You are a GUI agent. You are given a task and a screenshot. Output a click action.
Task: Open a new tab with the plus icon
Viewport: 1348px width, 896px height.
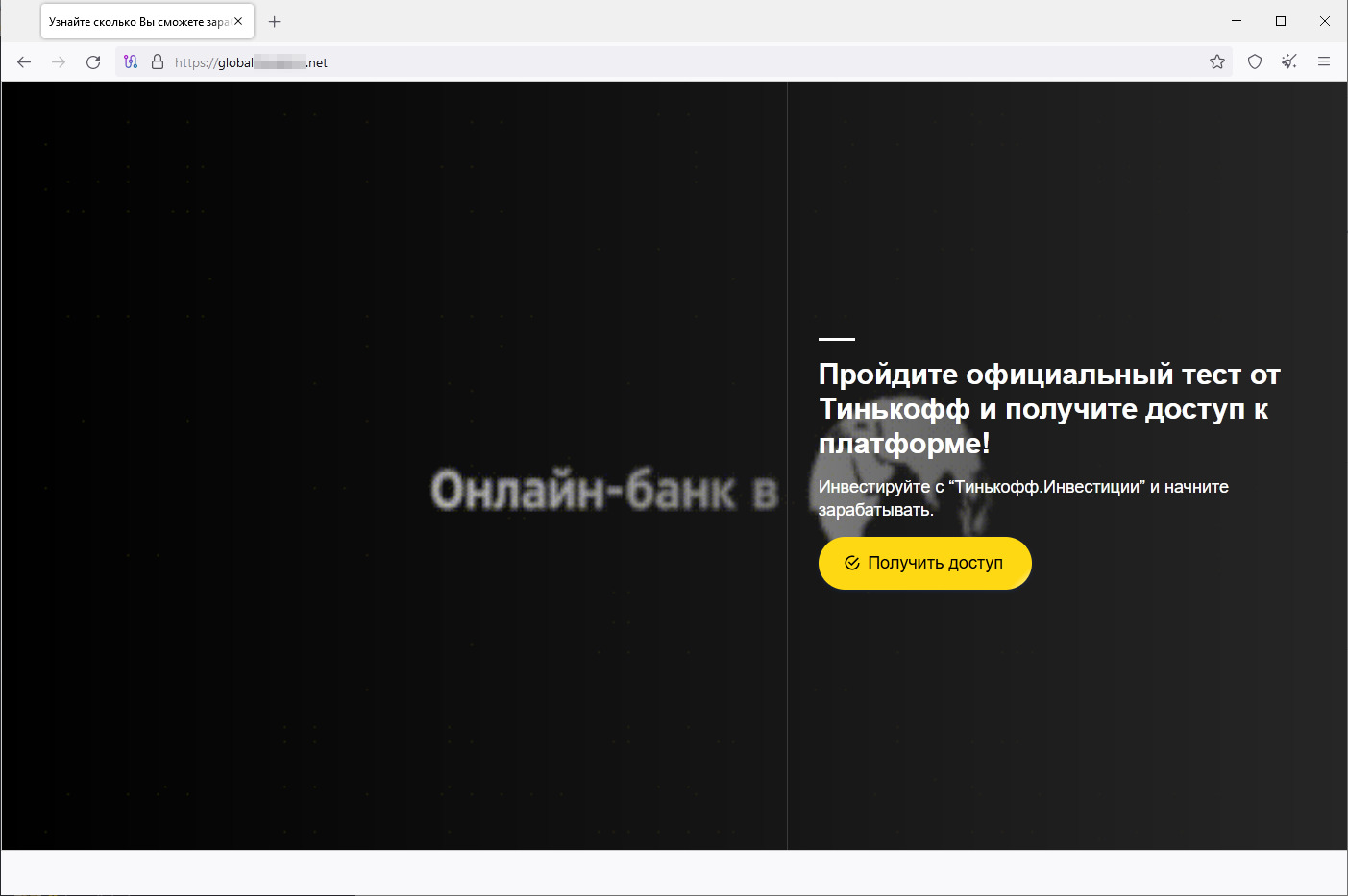click(x=274, y=21)
